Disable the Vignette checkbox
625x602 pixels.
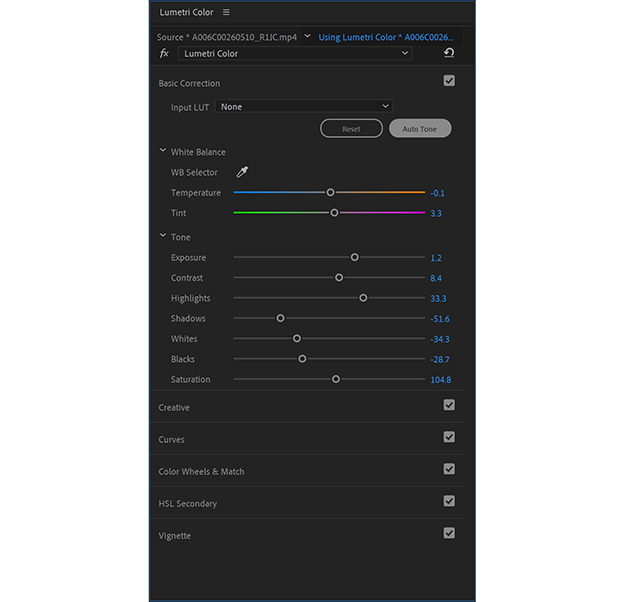[449, 533]
